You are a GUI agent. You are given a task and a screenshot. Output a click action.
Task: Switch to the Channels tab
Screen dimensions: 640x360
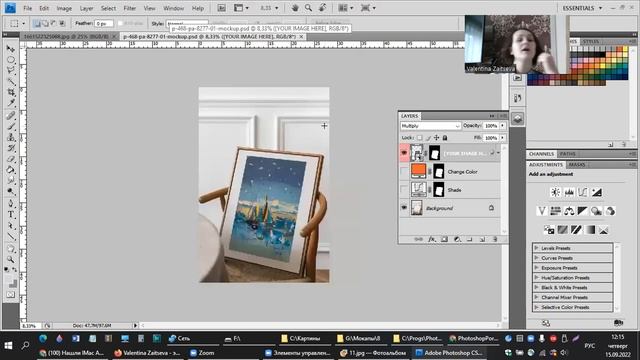[541, 154]
